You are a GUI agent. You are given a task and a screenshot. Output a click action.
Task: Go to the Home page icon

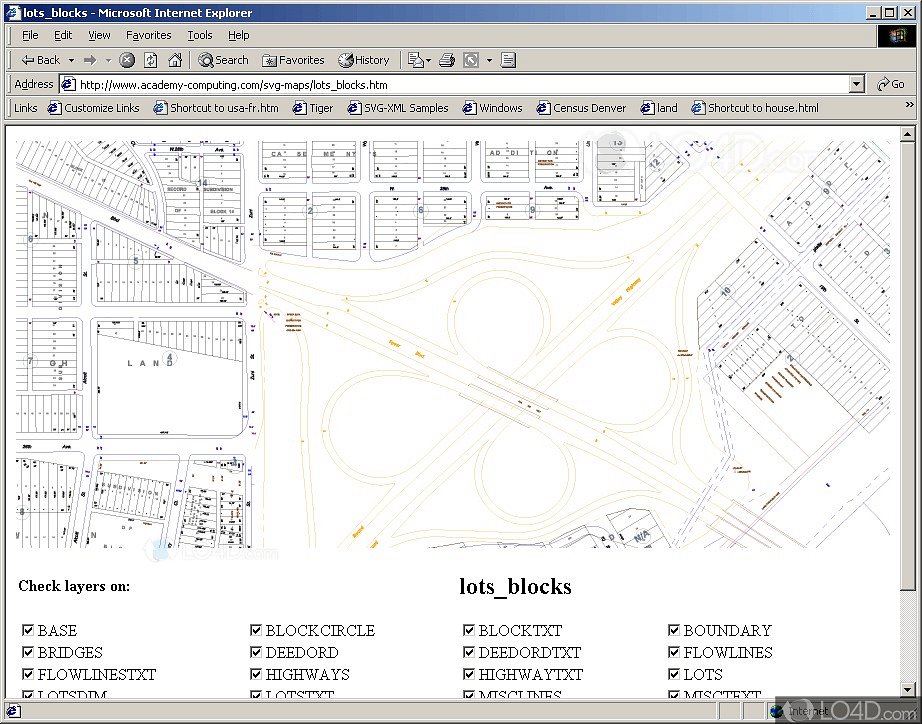(x=175, y=60)
